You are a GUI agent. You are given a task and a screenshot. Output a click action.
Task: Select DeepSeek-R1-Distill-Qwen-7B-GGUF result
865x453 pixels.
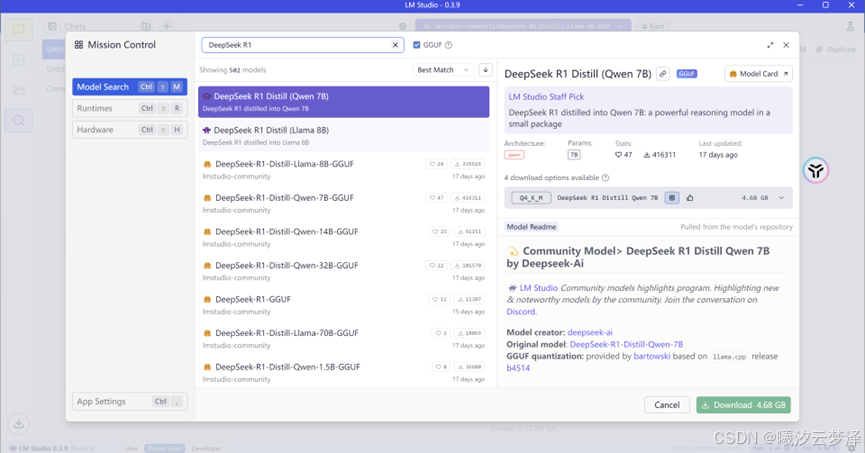344,203
